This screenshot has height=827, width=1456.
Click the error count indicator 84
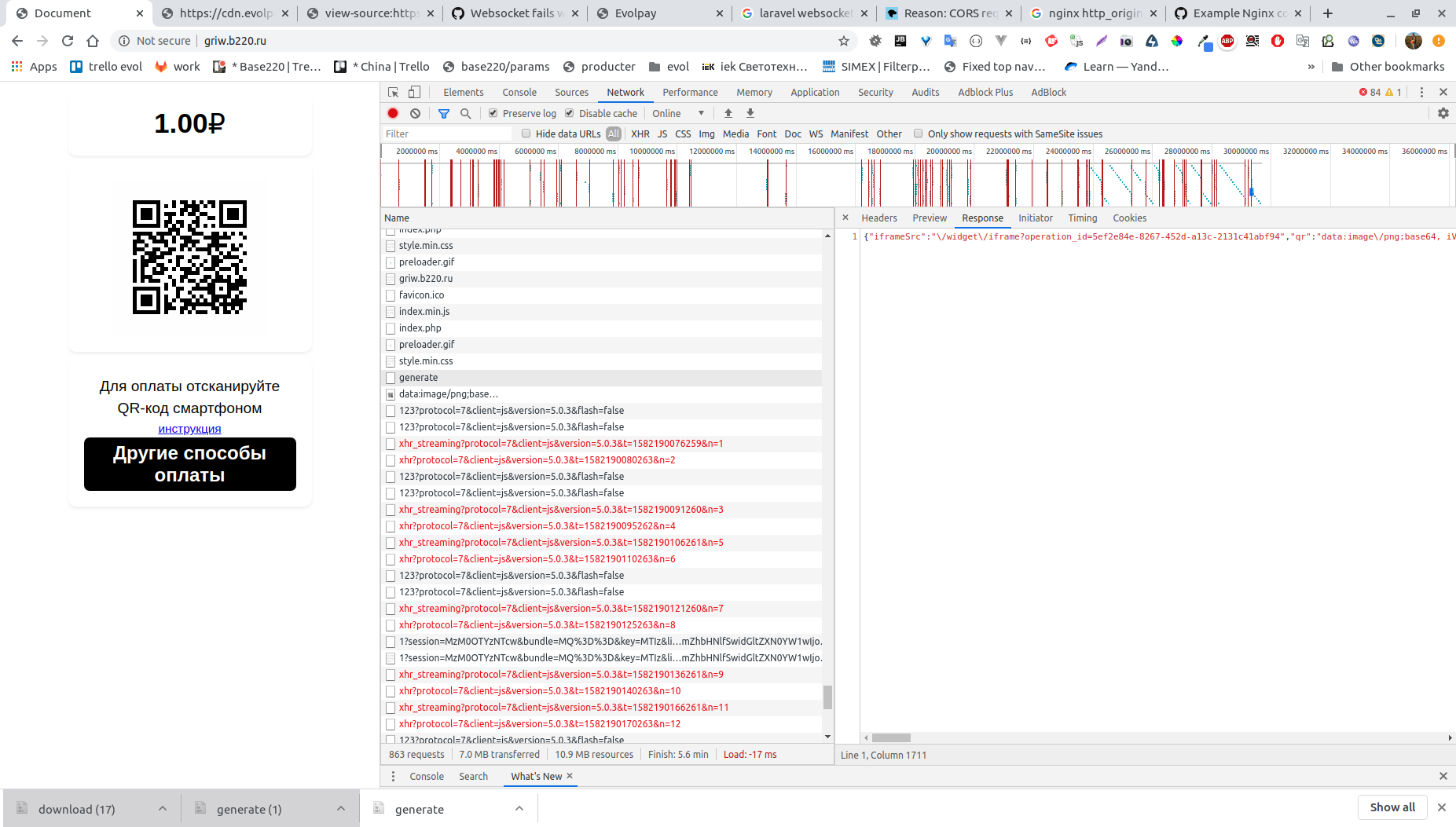click(x=1370, y=92)
